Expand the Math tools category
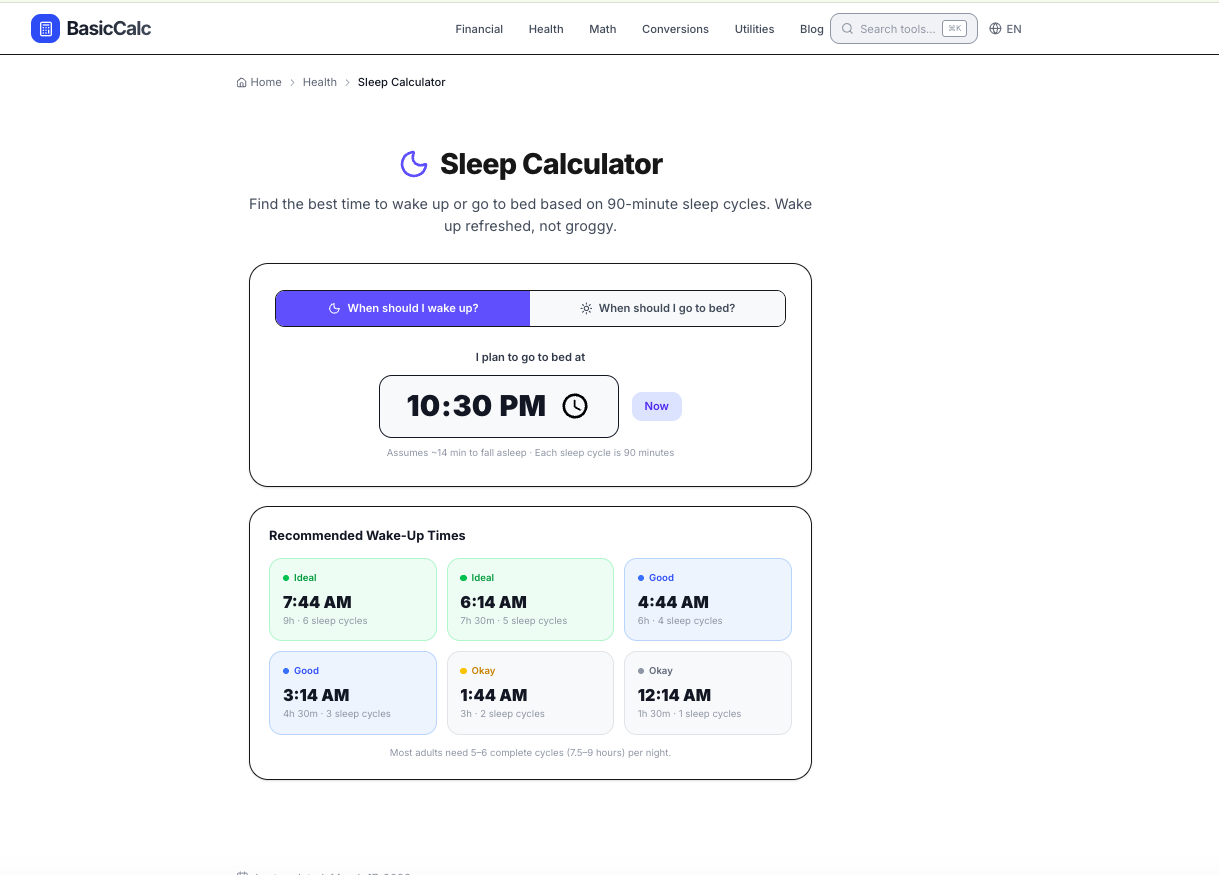The image size is (1219, 875). click(x=602, y=29)
